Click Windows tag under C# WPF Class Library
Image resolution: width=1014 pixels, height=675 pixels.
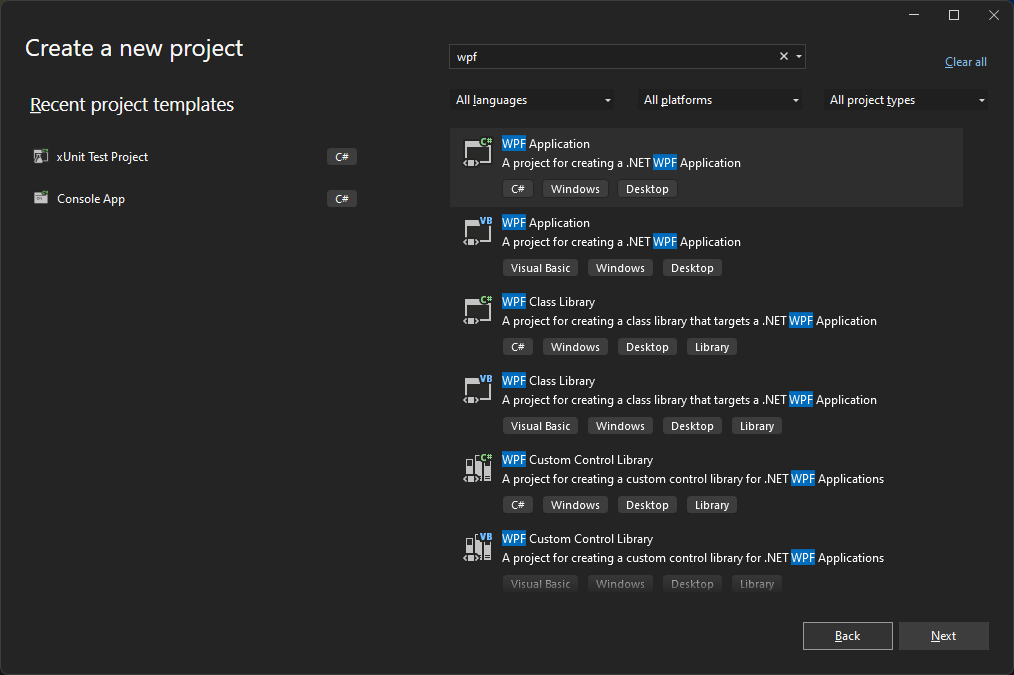coord(575,347)
